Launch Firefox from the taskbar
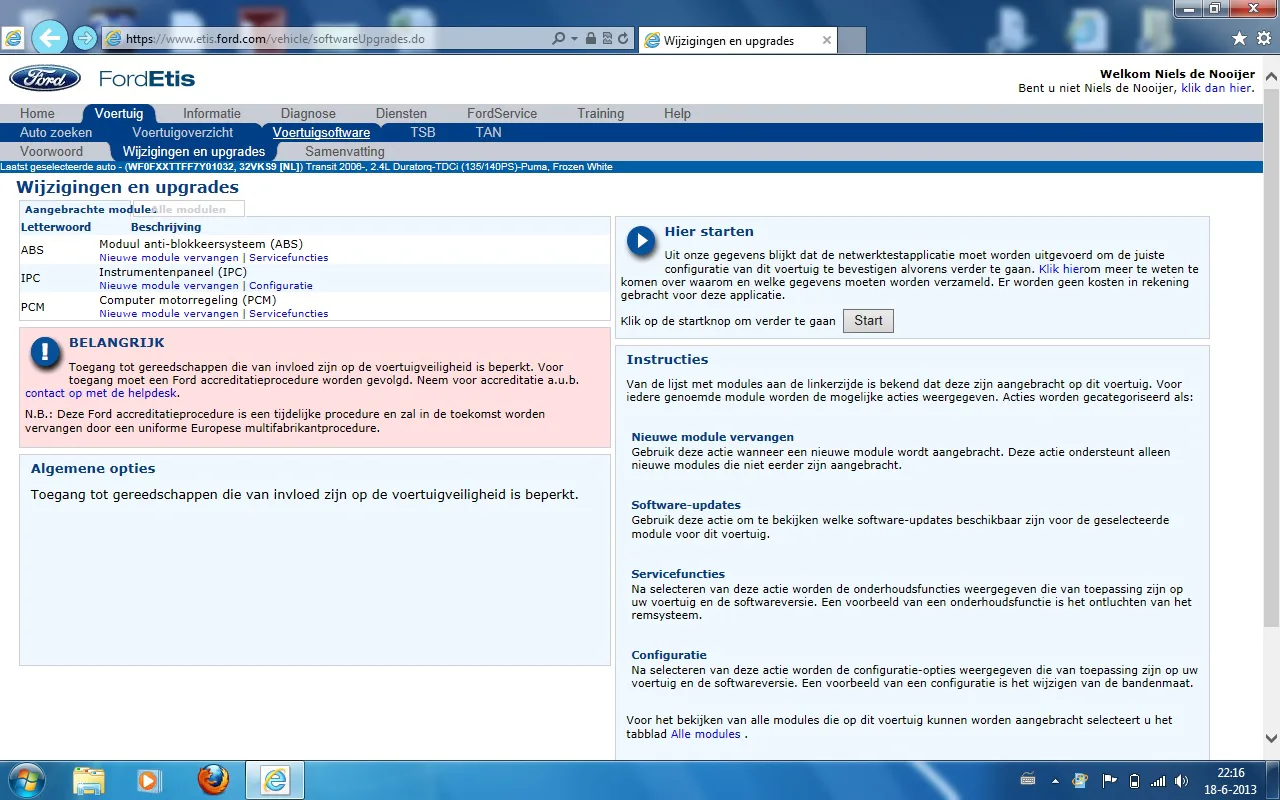 [x=212, y=780]
